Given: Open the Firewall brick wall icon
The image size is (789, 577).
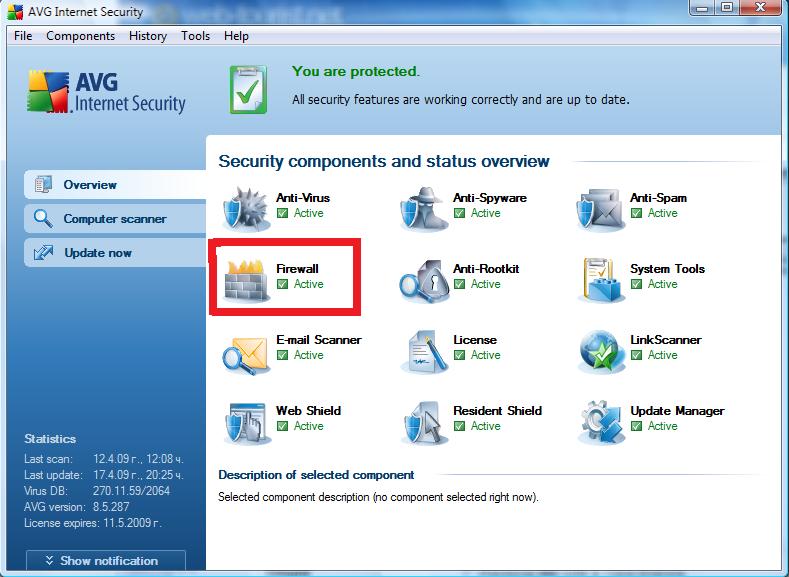Looking at the screenshot, I should [x=246, y=280].
